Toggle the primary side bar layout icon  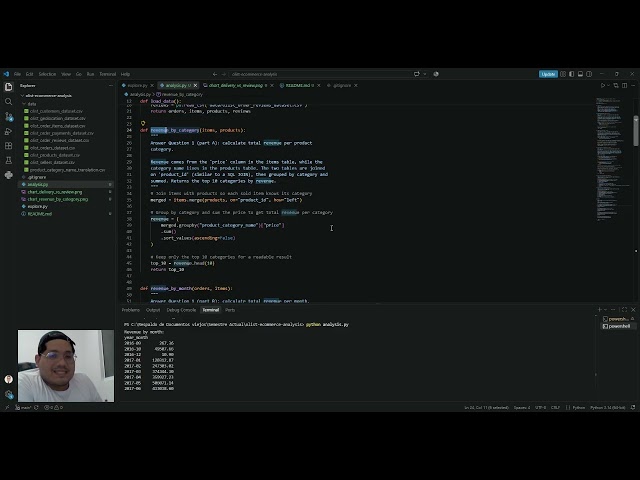pyautogui.click(x=571, y=74)
